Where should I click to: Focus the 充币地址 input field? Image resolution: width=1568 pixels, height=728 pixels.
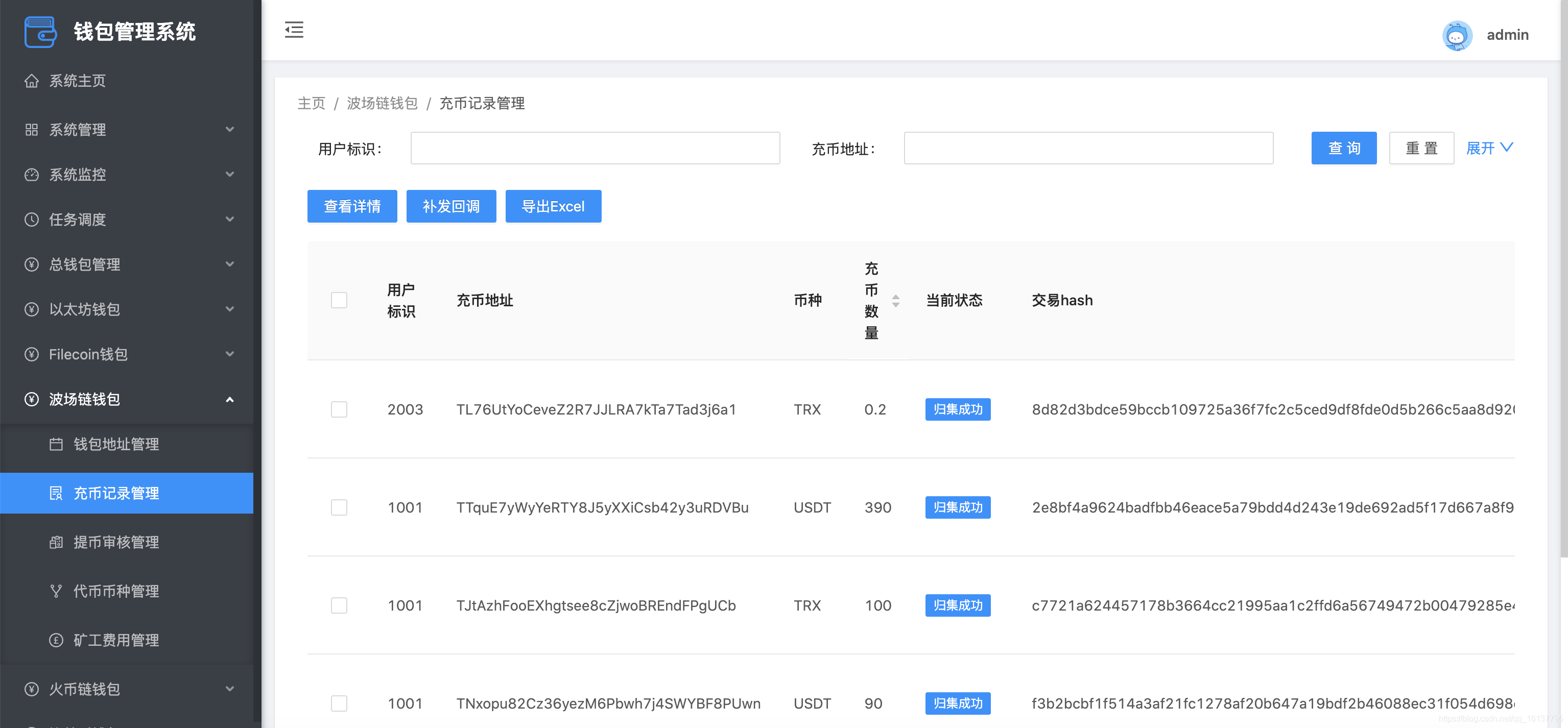1088,148
